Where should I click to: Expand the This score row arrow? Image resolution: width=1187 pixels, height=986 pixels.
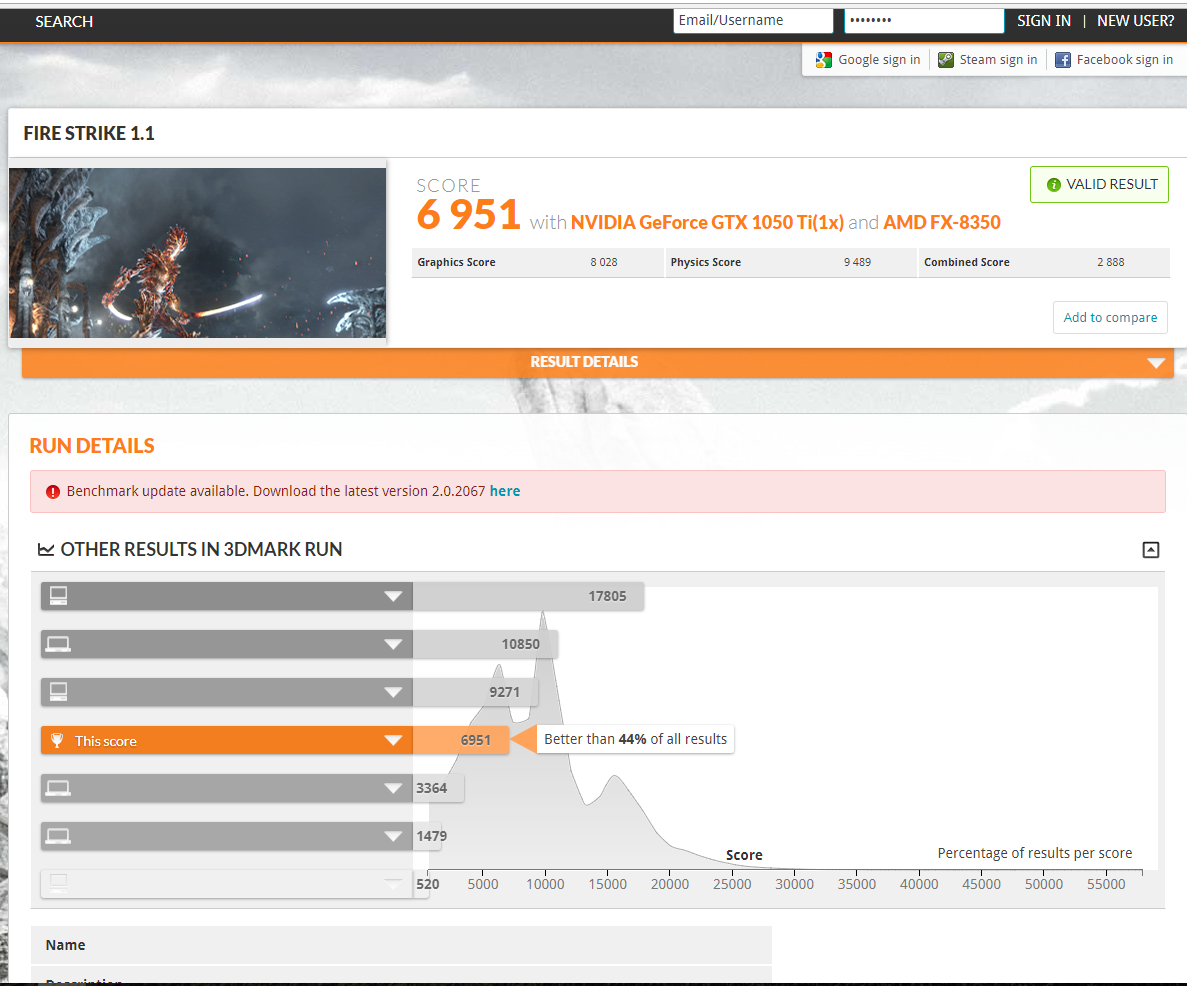coord(393,741)
